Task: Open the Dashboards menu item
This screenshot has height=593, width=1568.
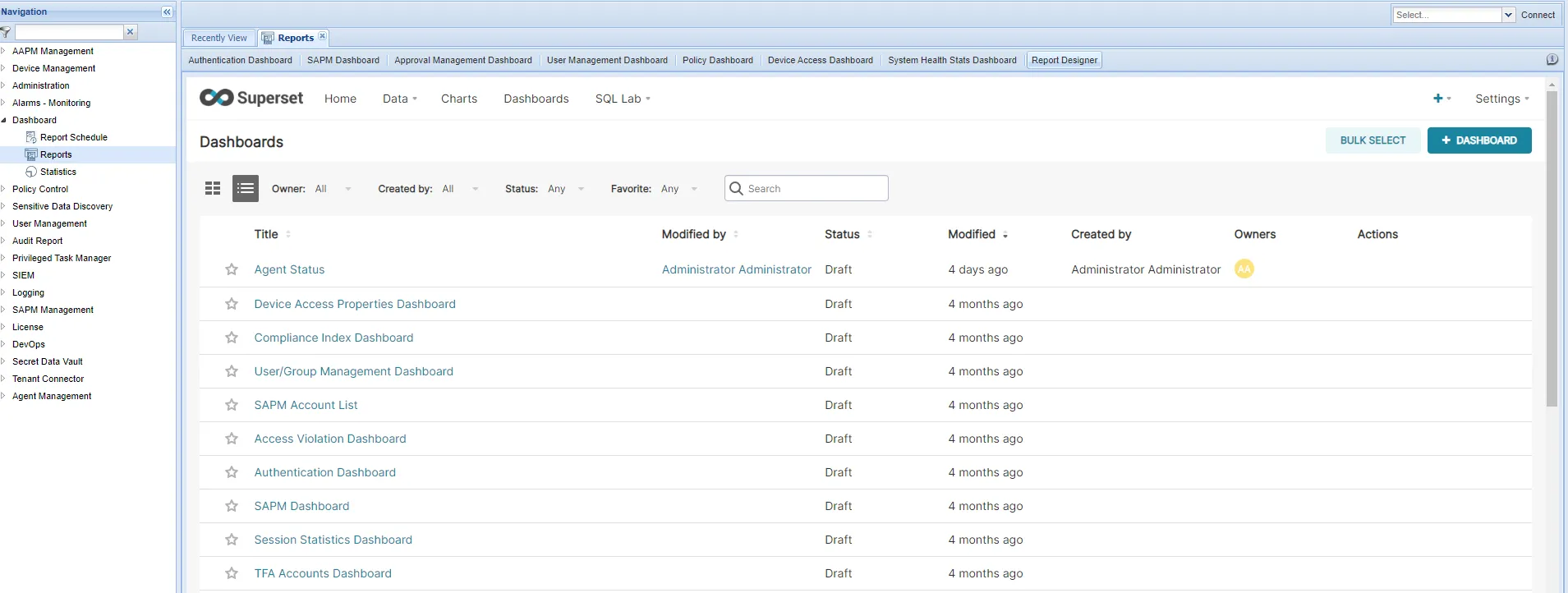Action: 536,99
